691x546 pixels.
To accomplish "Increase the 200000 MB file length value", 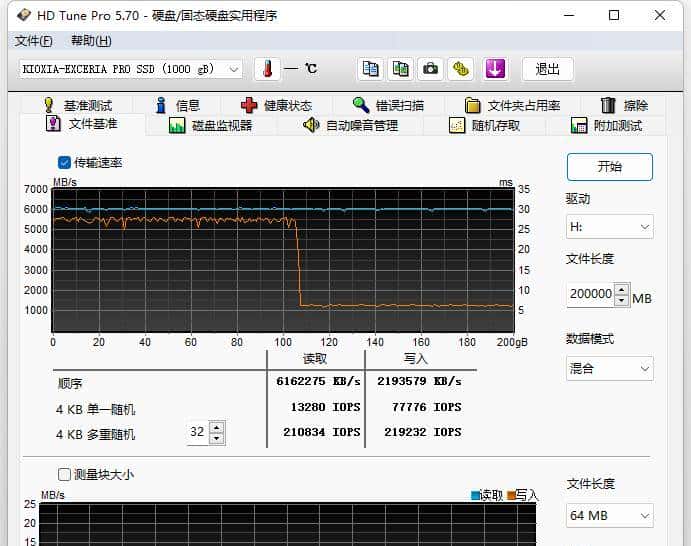I will (x=621, y=290).
